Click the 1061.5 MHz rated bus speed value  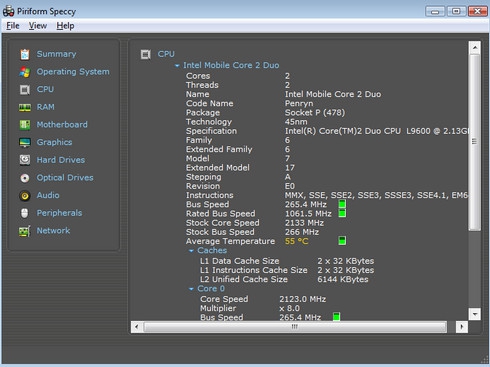tap(308, 214)
